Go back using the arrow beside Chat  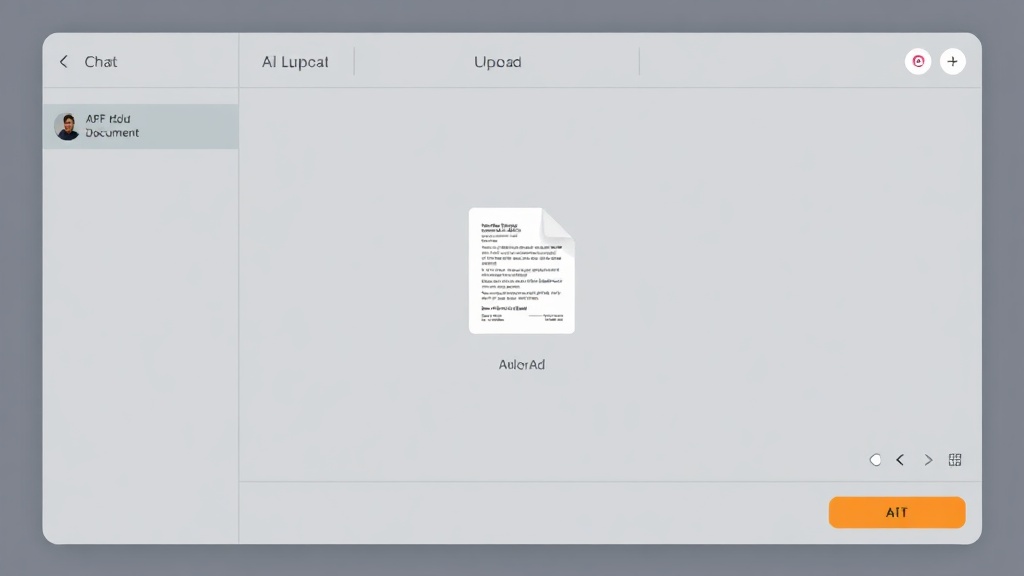pos(63,61)
